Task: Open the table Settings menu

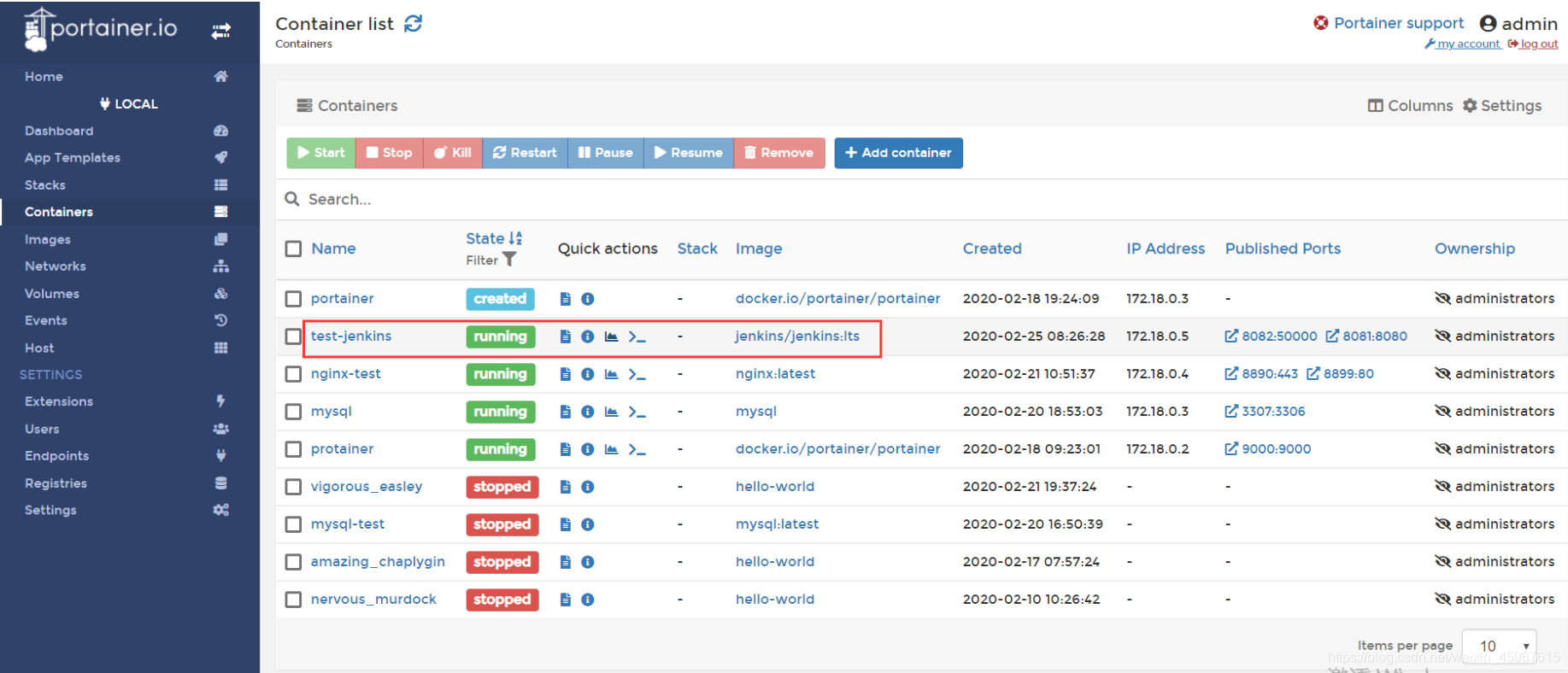Action: (1502, 106)
